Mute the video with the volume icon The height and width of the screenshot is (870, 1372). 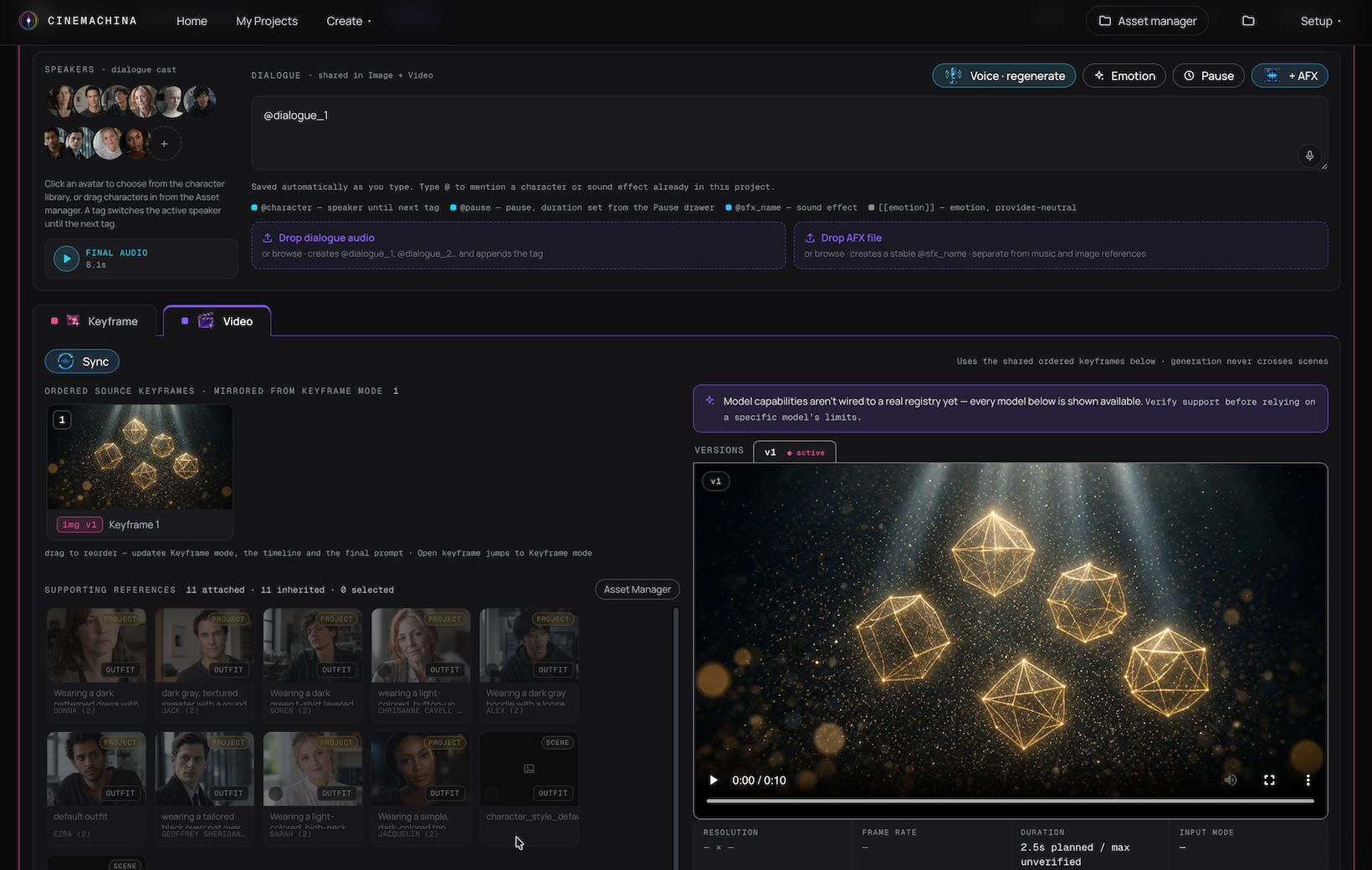[x=1231, y=780]
